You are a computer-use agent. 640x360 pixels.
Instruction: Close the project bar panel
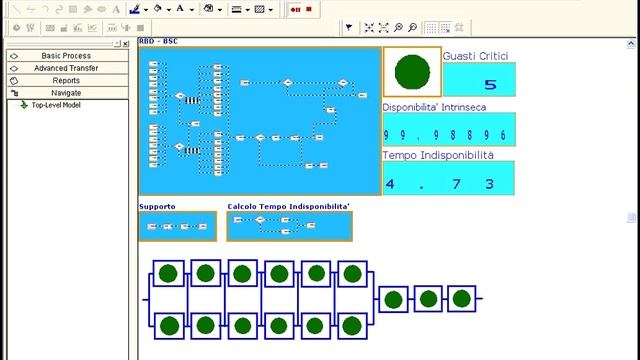click(x=126, y=44)
